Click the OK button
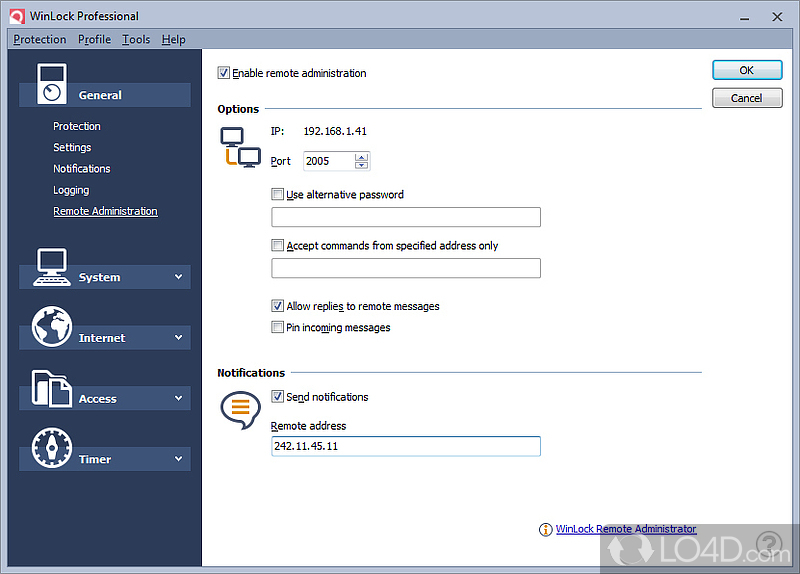800x574 pixels. click(747, 70)
